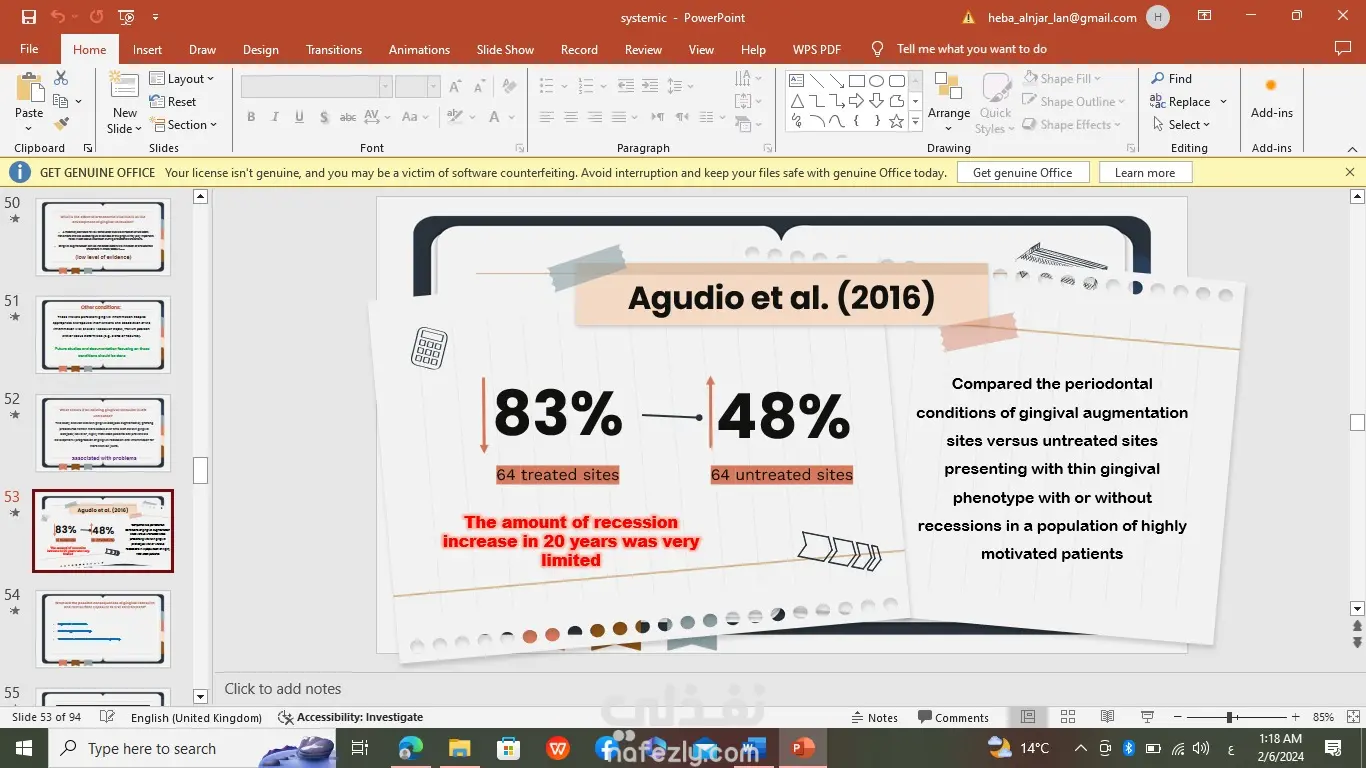
Task: Toggle the Notes pane in status bar
Action: coord(874,717)
